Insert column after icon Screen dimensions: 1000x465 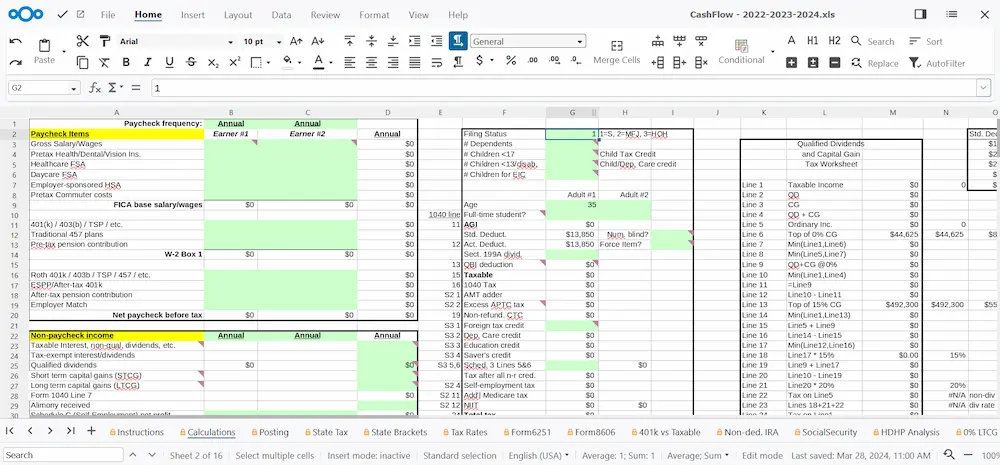[x=679, y=63]
